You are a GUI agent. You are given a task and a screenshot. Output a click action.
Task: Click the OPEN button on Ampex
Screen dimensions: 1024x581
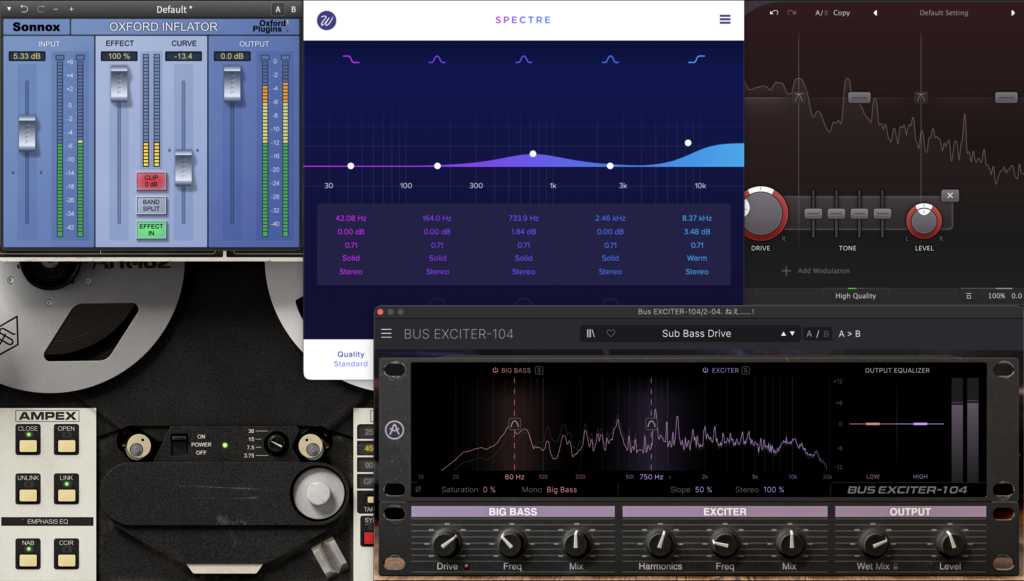click(x=66, y=445)
